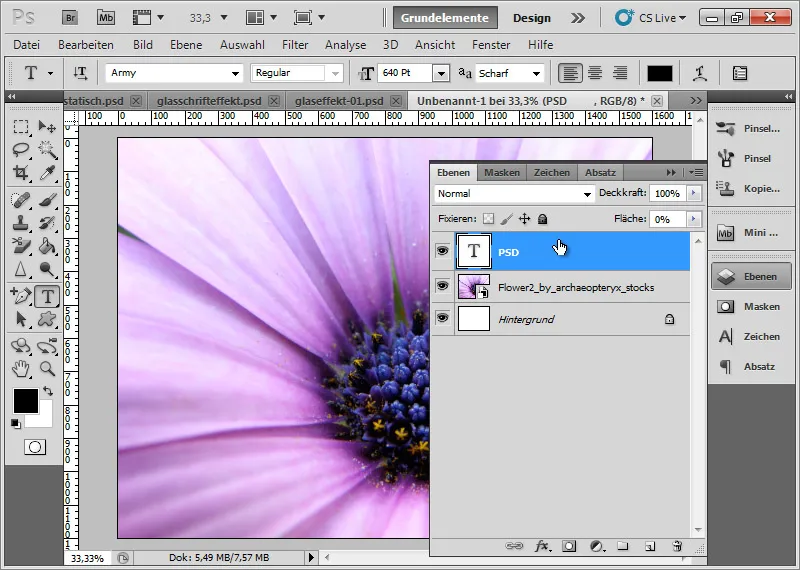800x570 pixels.
Task: Open the Datei menu
Action: [x=27, y=45]
